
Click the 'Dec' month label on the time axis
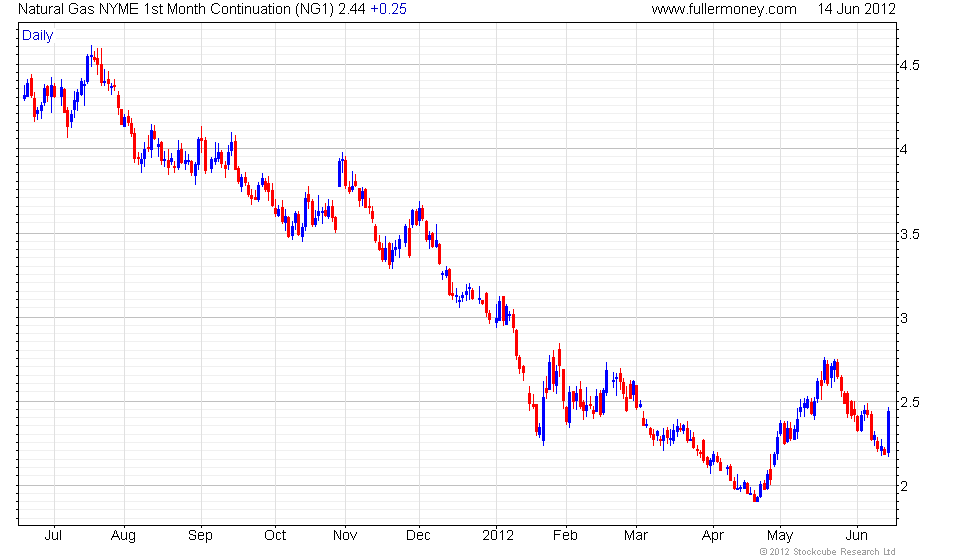coord(418,536)
